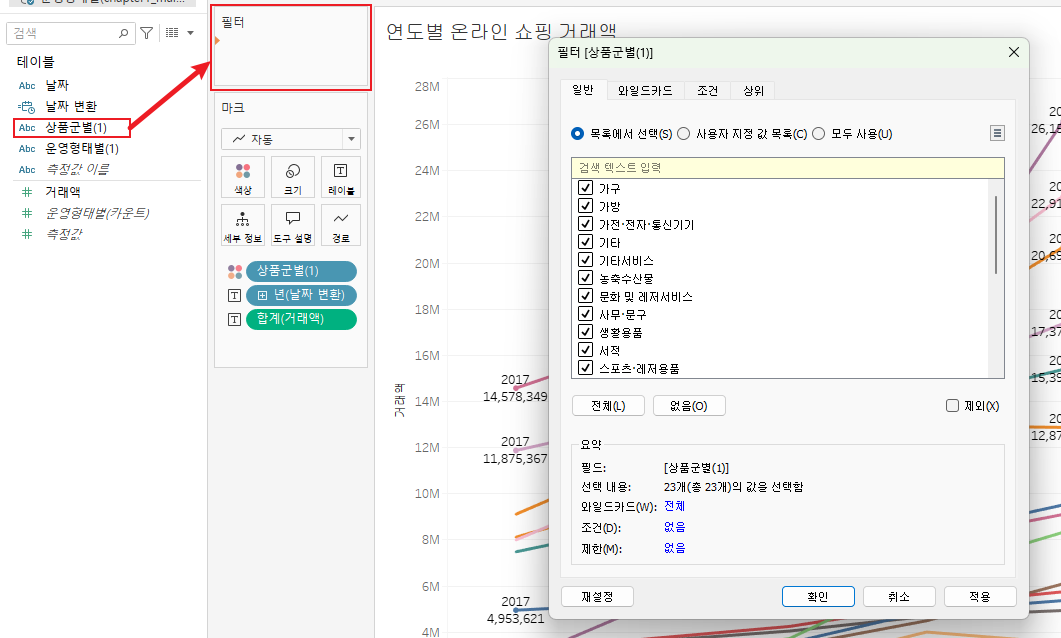Click the 크기 marks card button
The height and width of the screenshot is (638, 1061).
pyautogui.click(x=293, y=177)
